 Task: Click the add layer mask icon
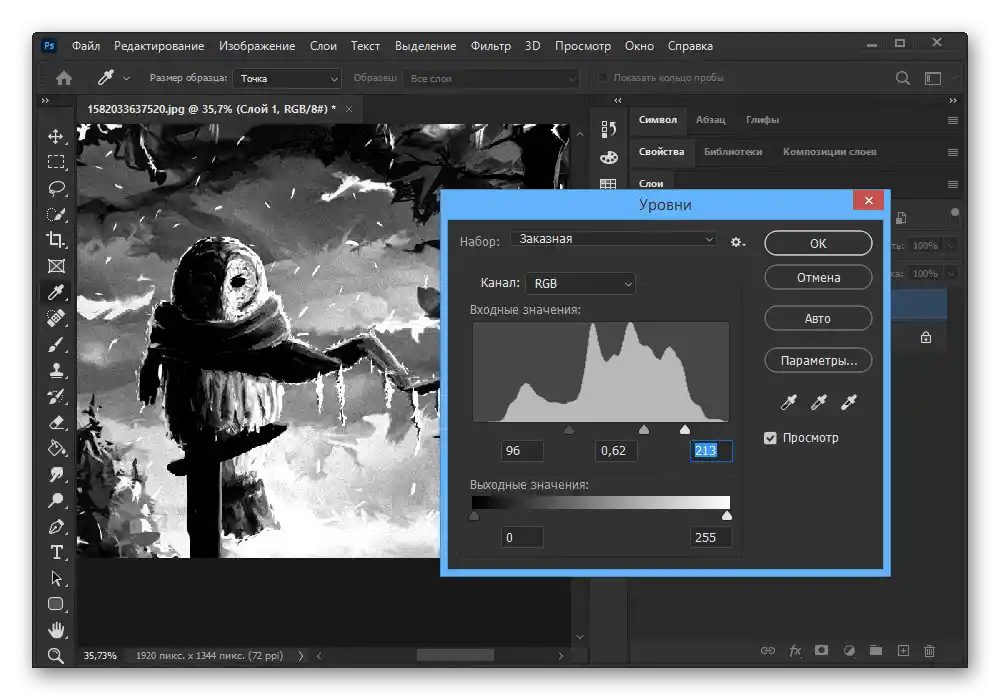(x=821, y=650)
